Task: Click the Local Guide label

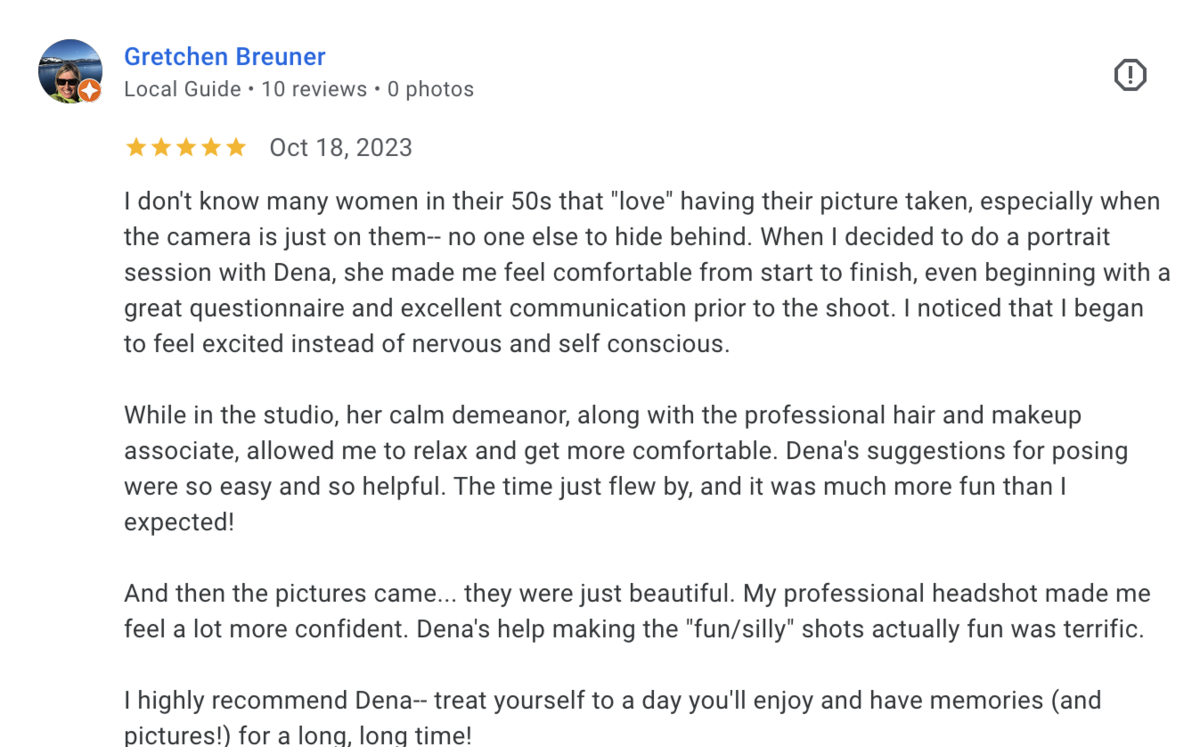Action: [182, 89]
